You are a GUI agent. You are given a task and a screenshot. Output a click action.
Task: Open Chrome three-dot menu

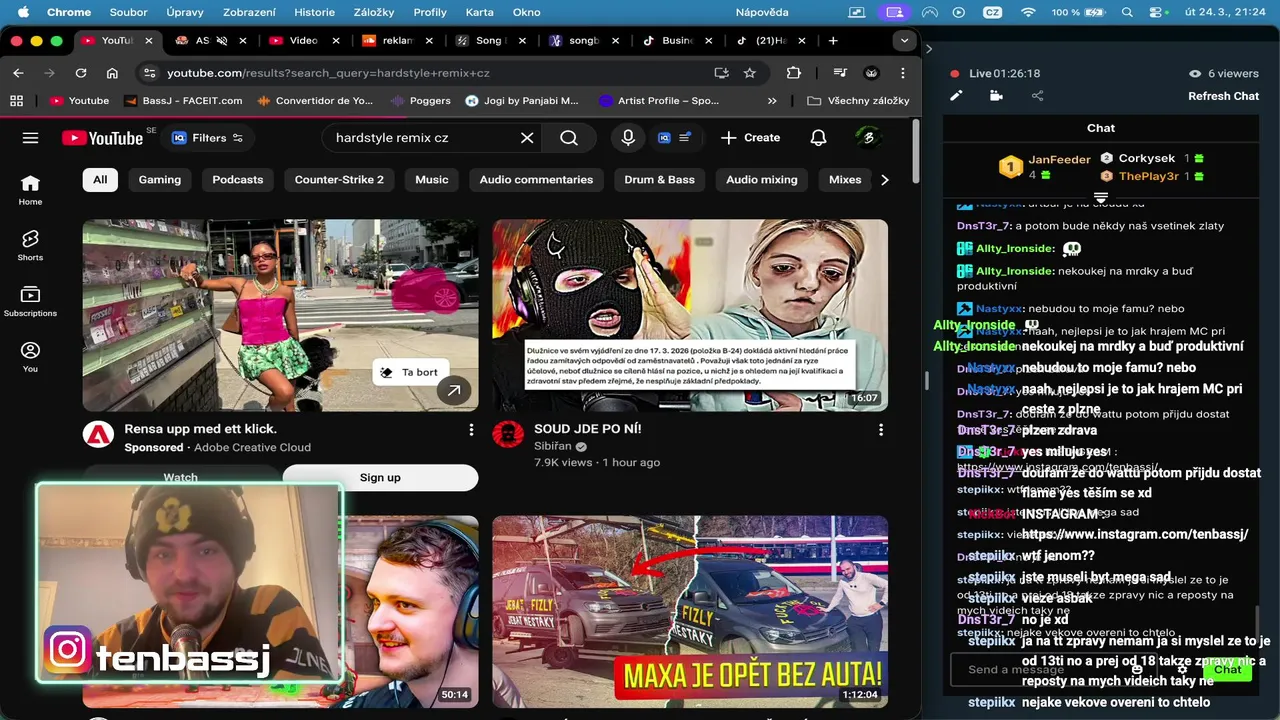click(x=903, y=73)
